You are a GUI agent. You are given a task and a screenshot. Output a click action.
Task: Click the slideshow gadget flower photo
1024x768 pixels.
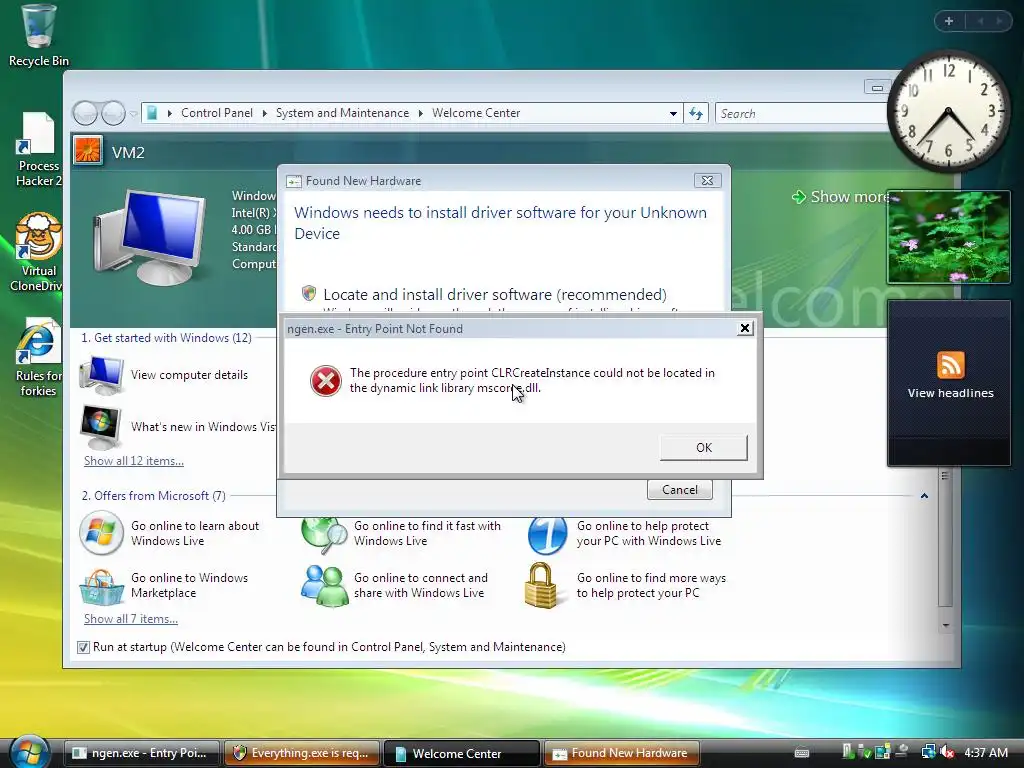(x=948, y=237)
